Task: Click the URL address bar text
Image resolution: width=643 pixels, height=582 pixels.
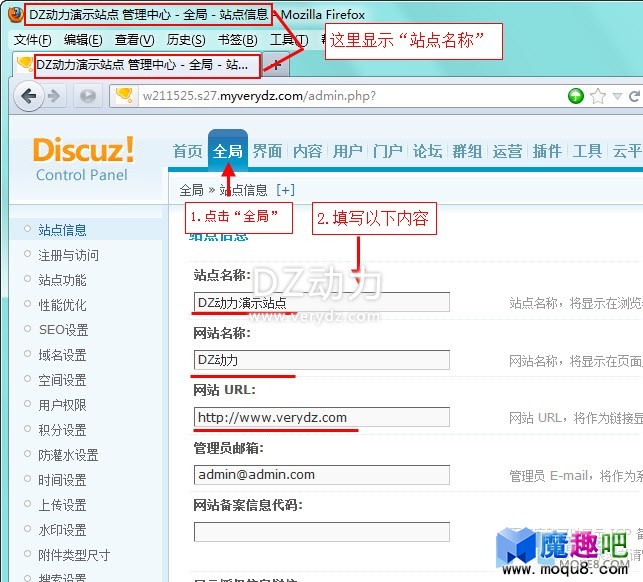Action: point(259,96)
